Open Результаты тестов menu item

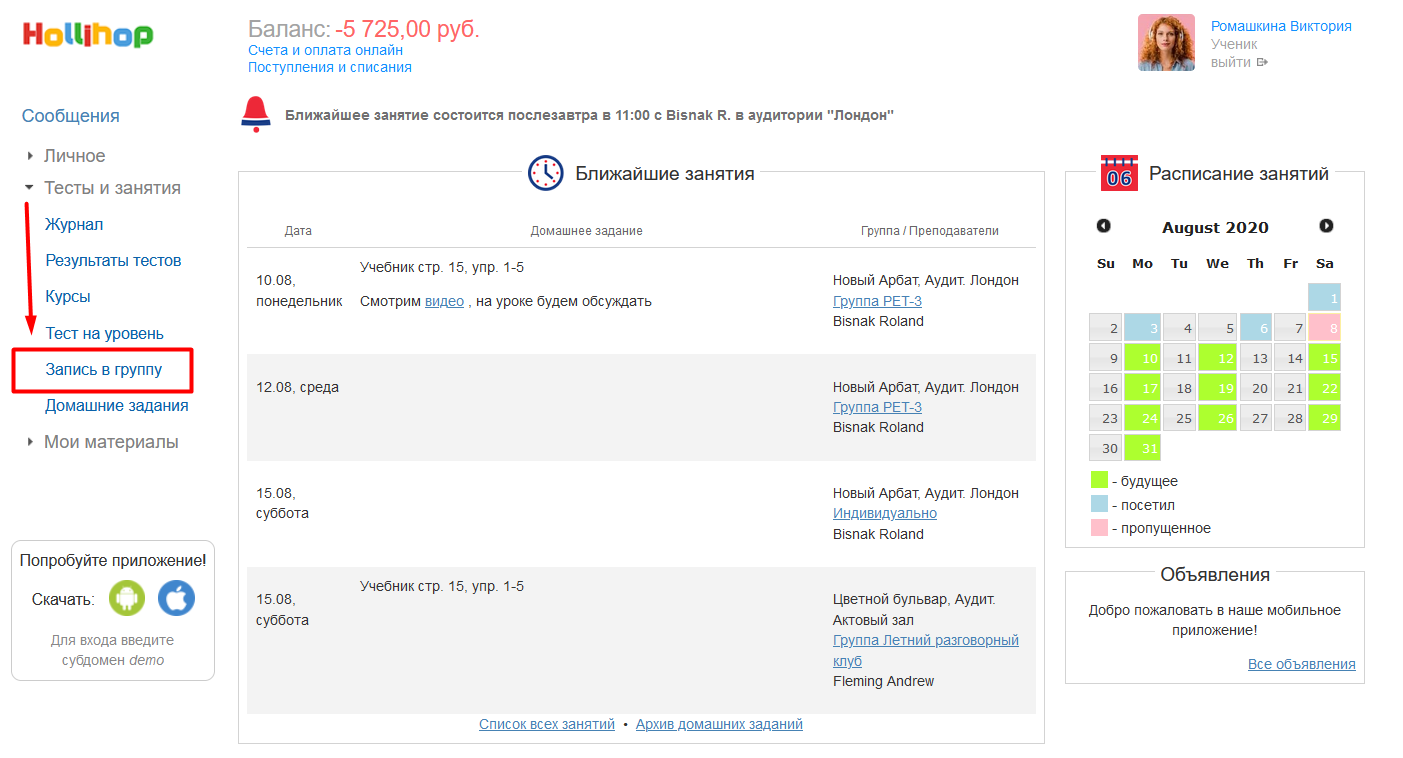114,261
